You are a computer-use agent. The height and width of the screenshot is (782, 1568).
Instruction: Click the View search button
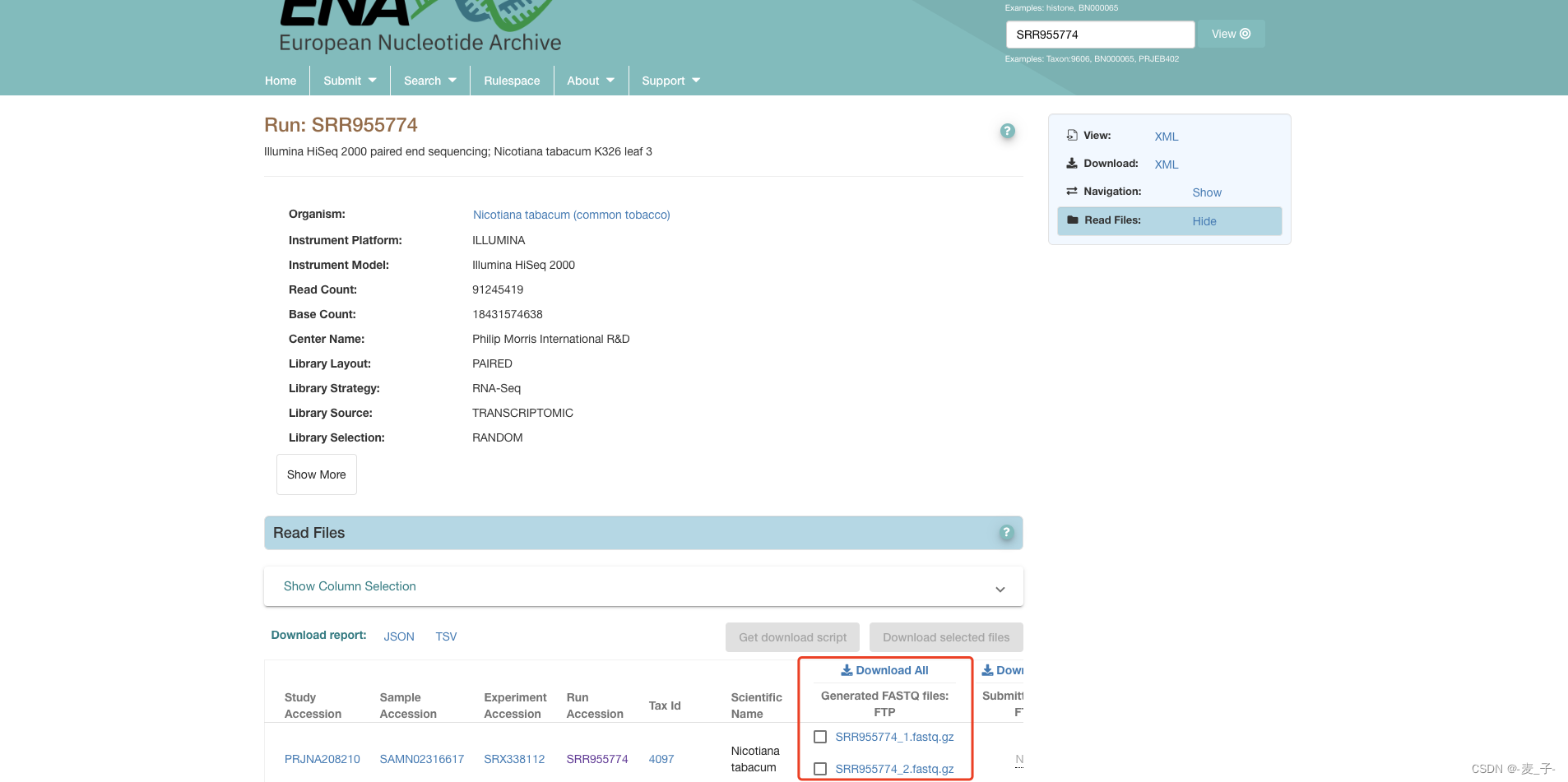click(1231, 34)
